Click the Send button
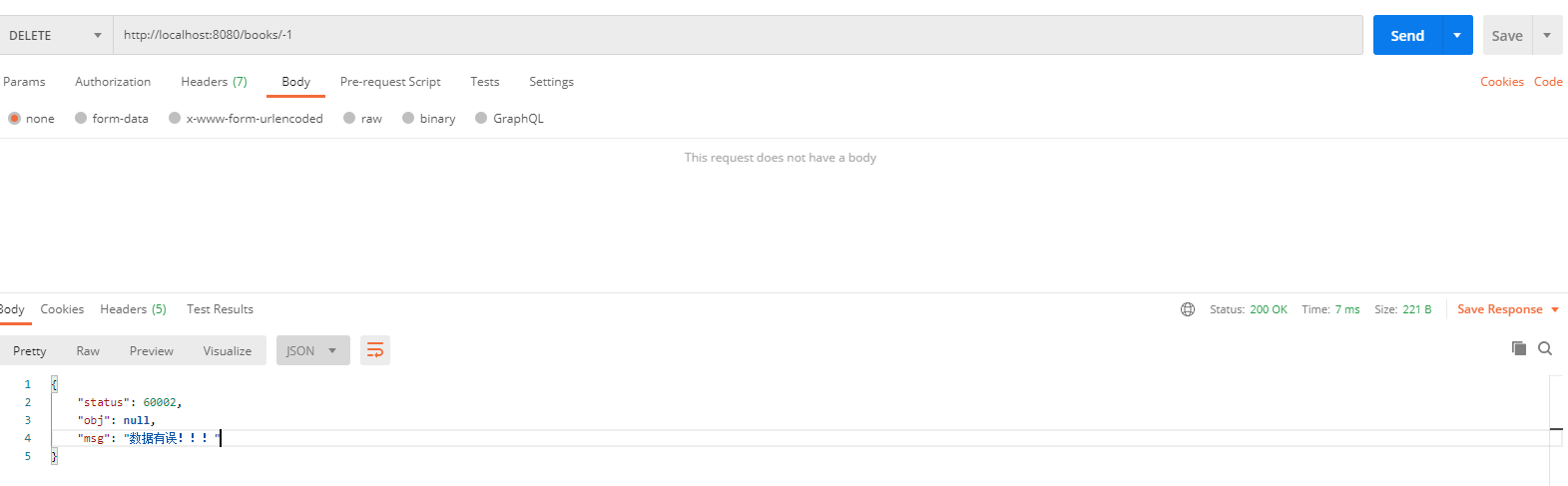The width and height of the screenshot is (1568, 486). coord(1407,35)
